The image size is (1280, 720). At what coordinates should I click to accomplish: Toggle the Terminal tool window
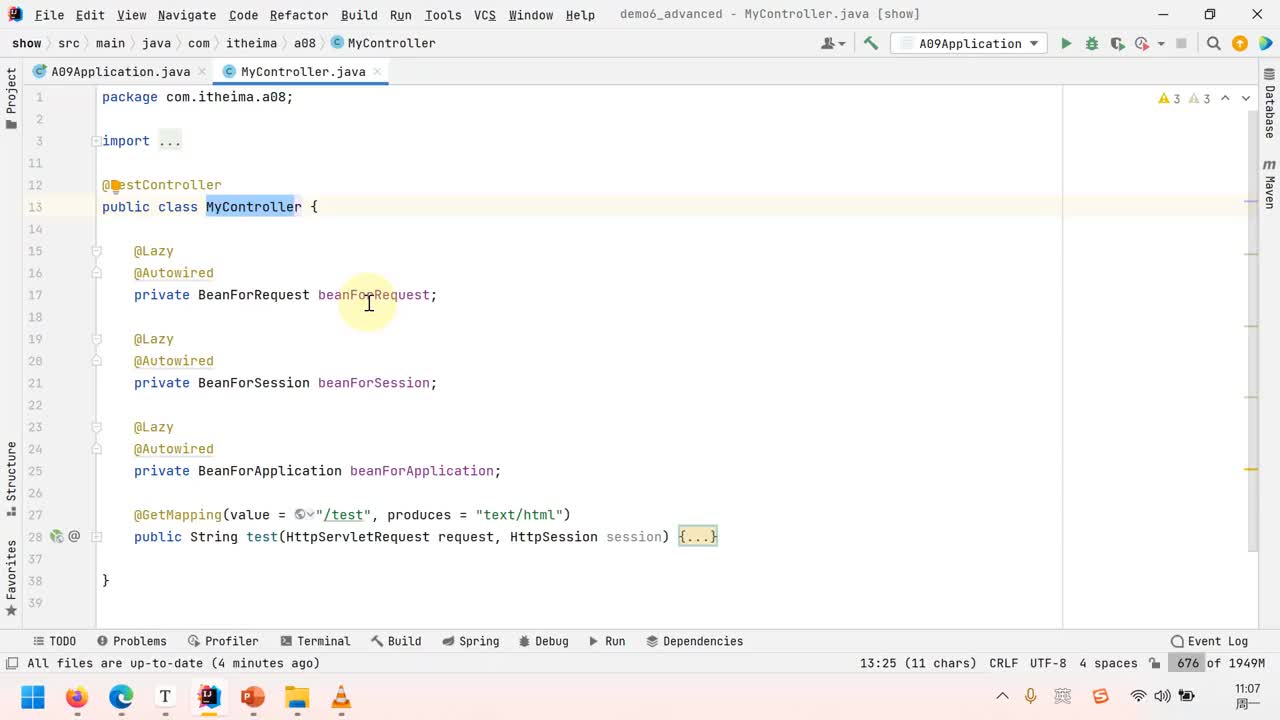tap(315, 641)
